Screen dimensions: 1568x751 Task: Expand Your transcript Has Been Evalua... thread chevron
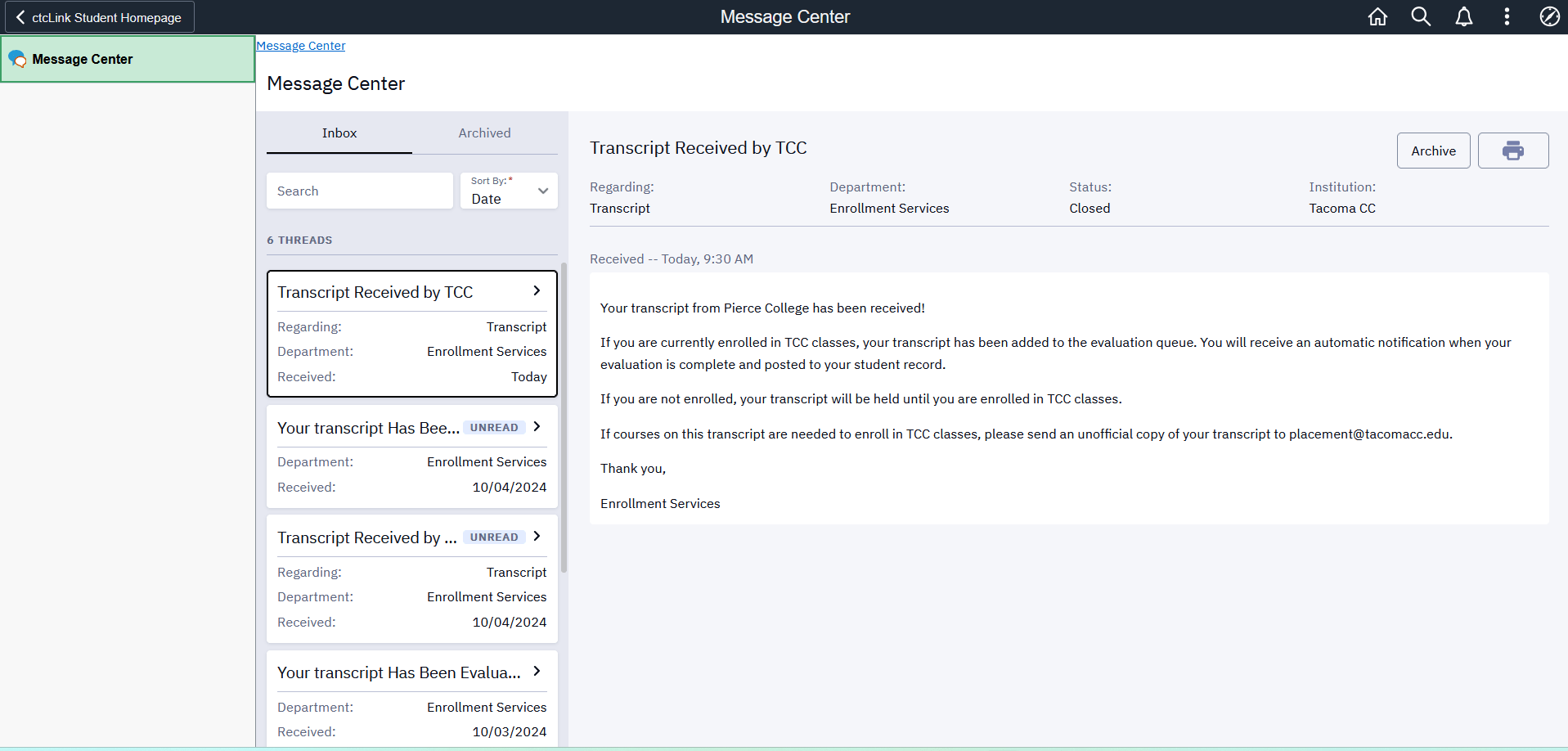pyautogui.click(x=537, y=672)
